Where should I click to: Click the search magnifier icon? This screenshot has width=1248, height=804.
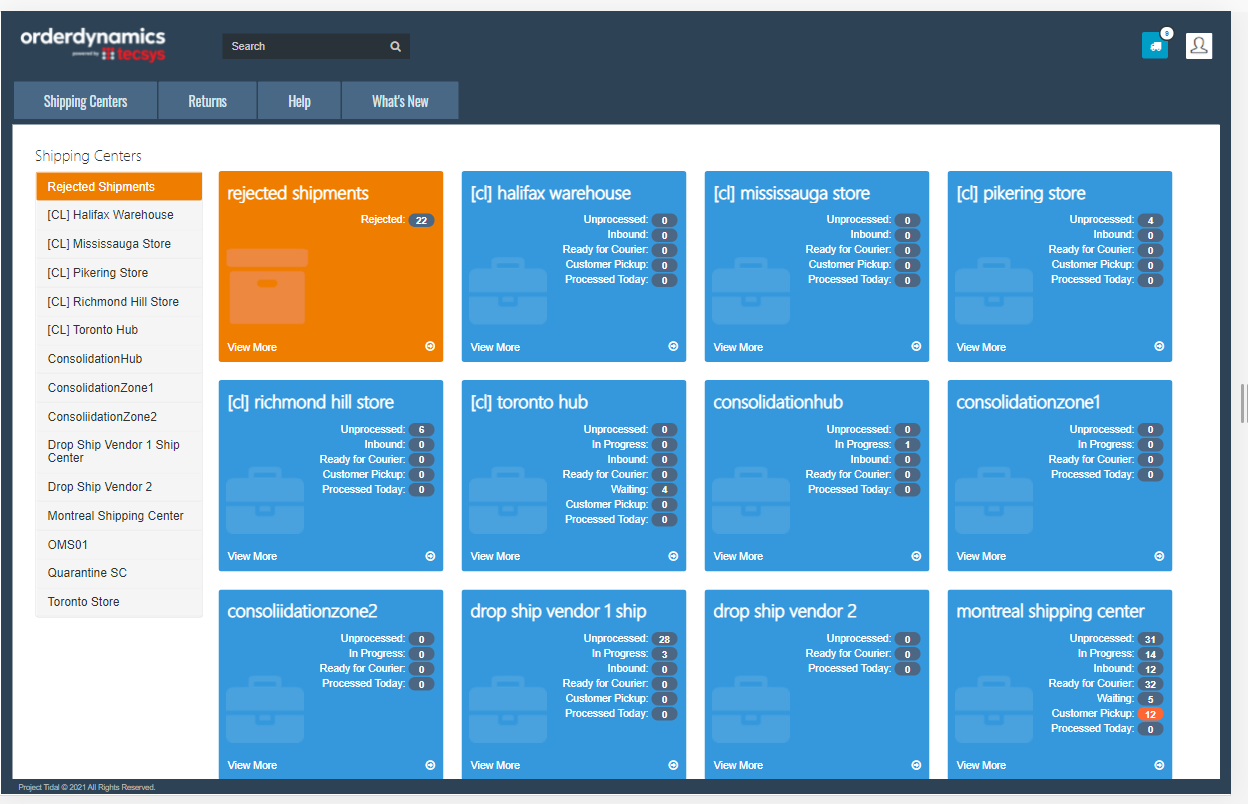[395, 46]
